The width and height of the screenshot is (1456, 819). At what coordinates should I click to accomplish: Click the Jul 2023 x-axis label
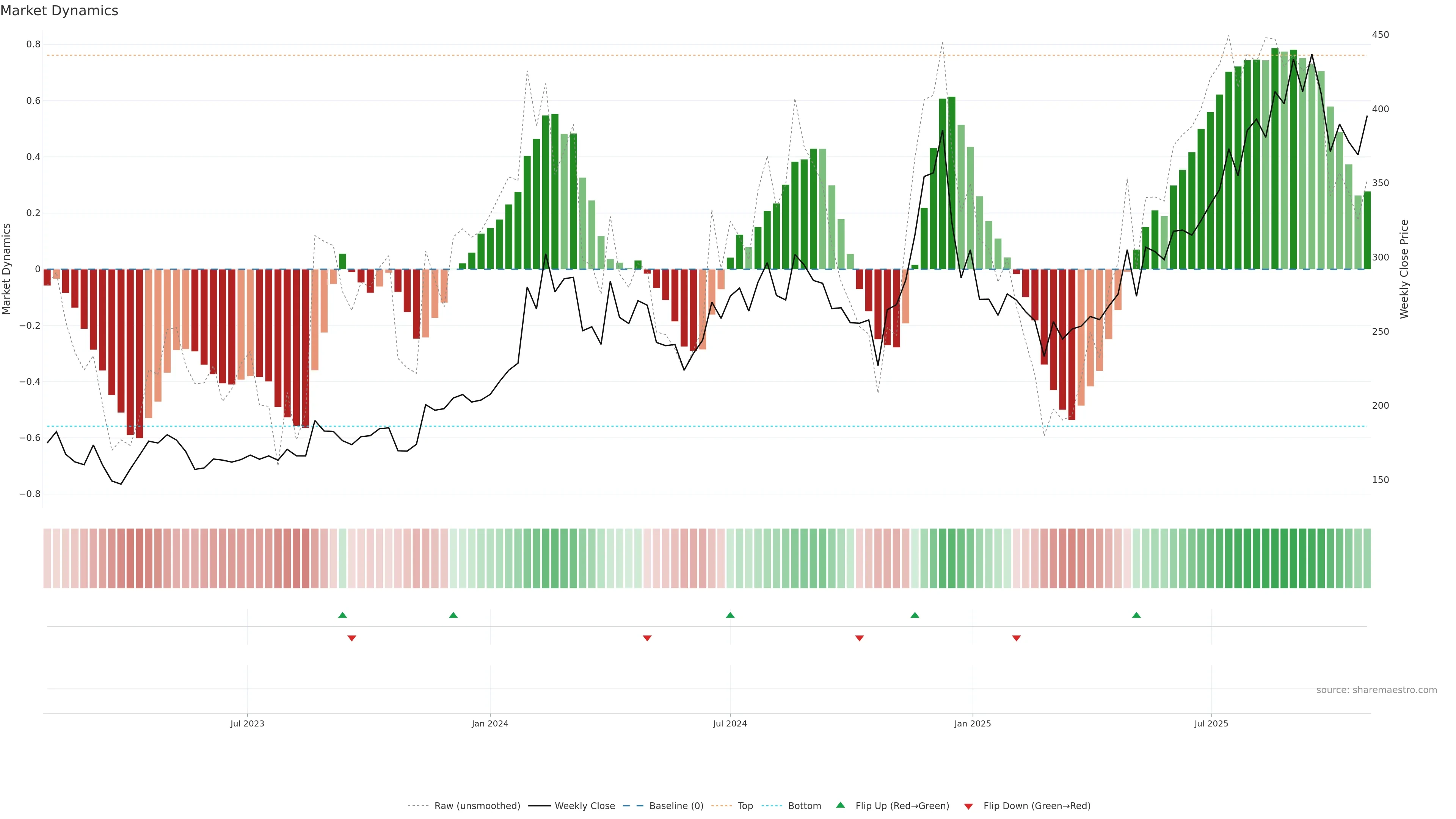coord(247,723)
